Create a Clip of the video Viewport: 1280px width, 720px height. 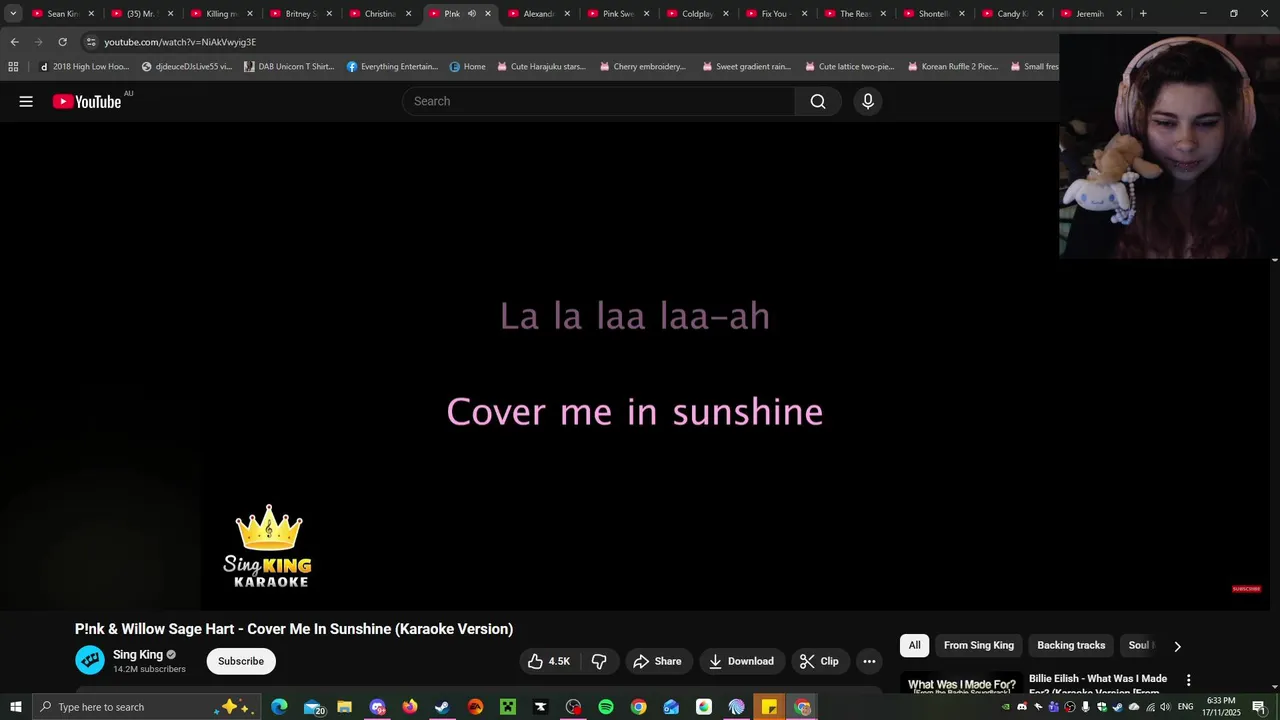[x=819, y=661]
